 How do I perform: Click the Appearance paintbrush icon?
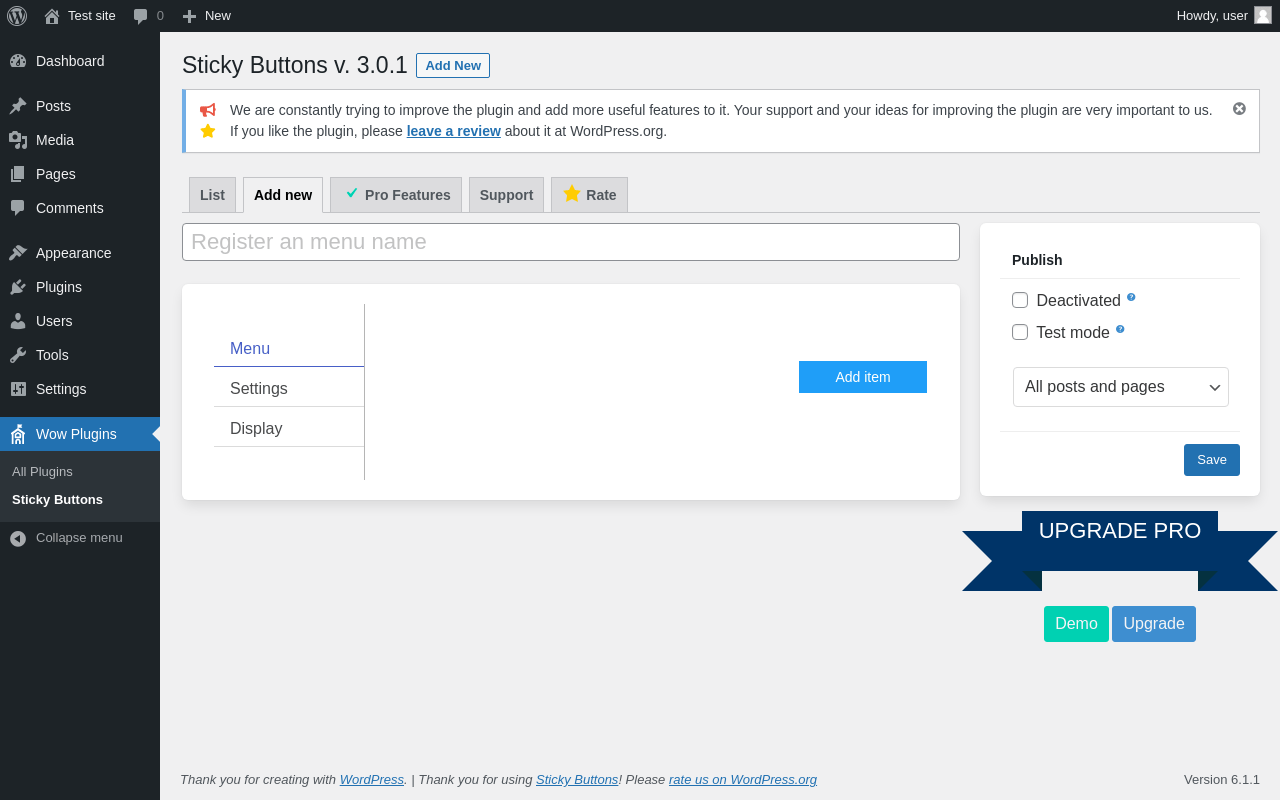pyautogui.click(x=18, y=253)
